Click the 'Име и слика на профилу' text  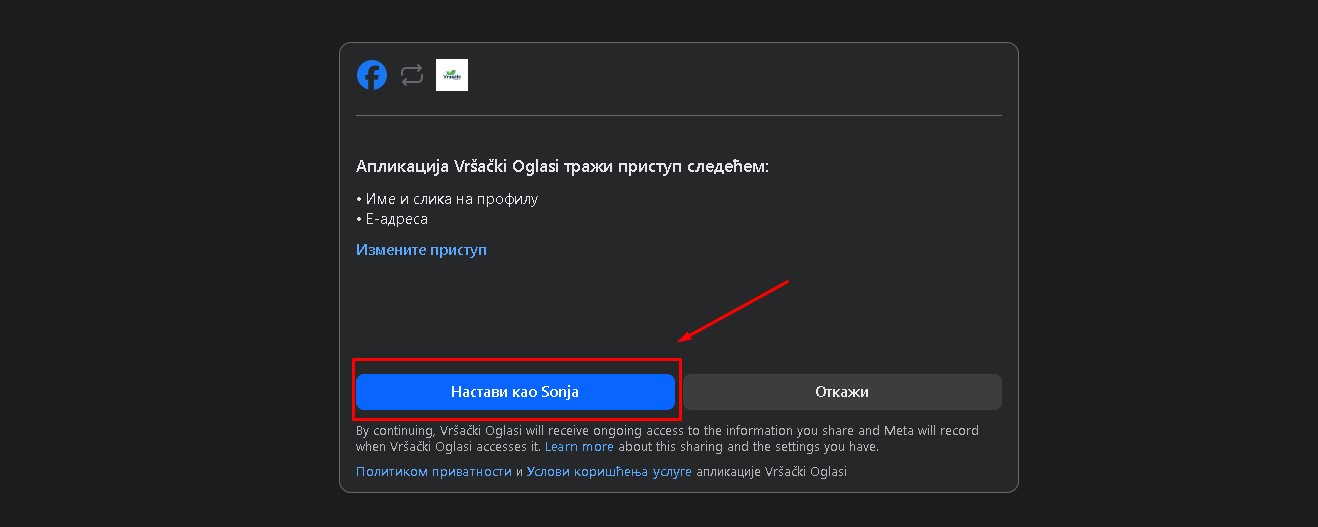[452, 199]
